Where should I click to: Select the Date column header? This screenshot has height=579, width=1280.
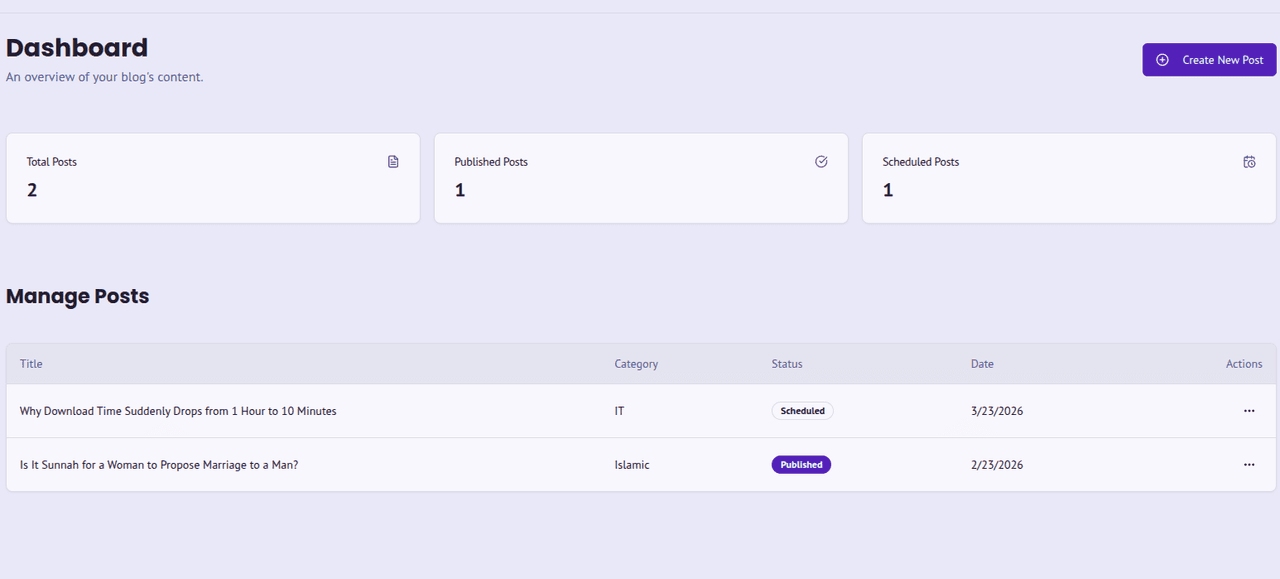tap(982, 364)
